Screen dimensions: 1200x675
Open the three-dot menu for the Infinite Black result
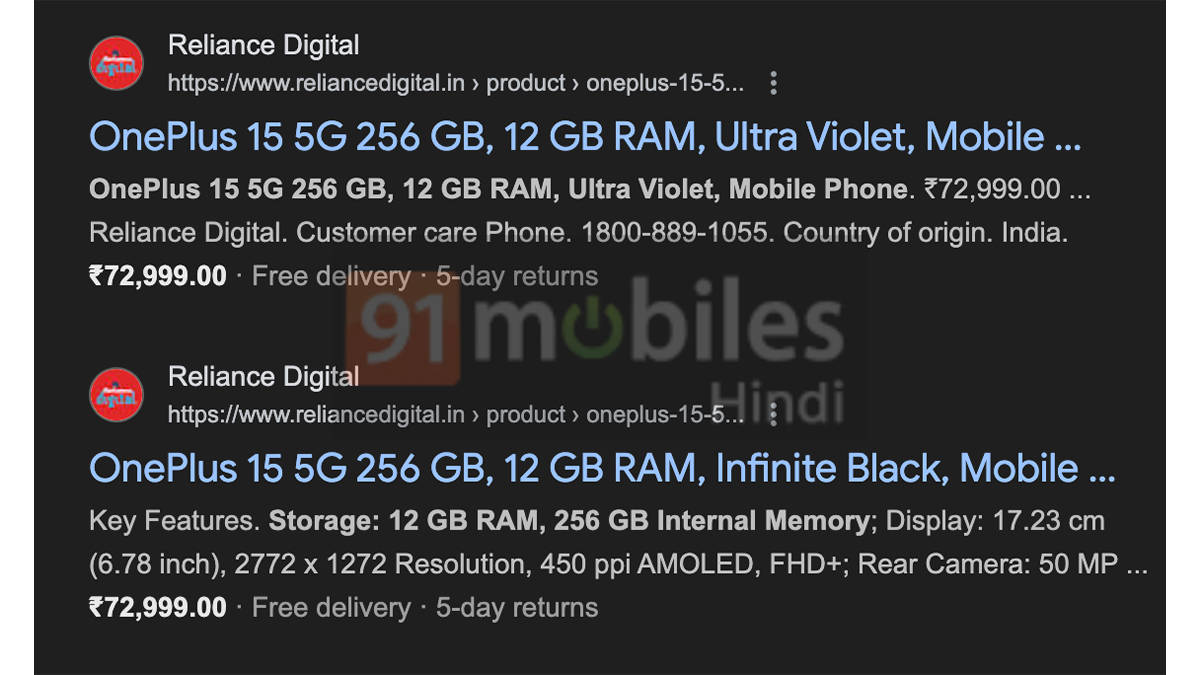coord(773,414)
